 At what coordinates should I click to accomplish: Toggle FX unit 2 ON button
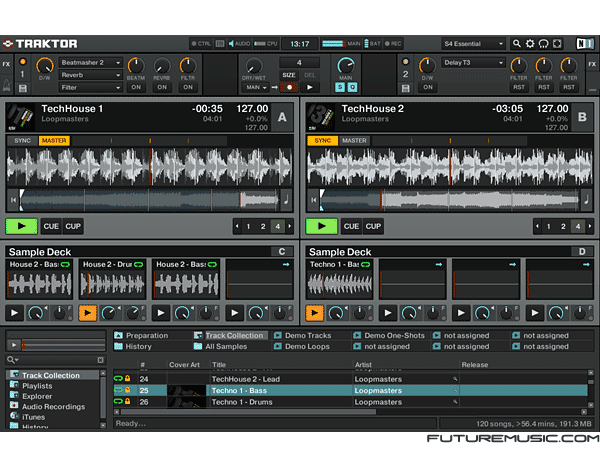point(428,87)
